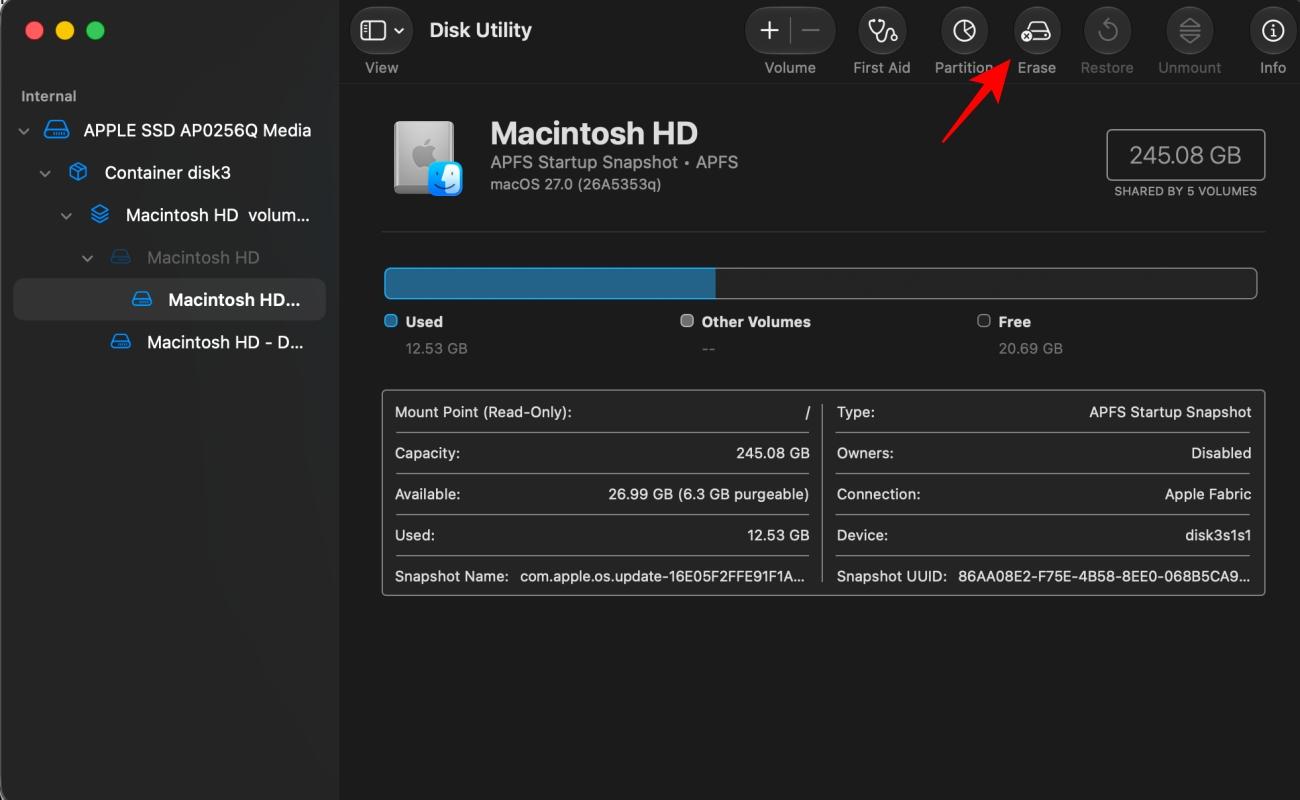
Task: Click the SHARED BY 5 VOLUMES caption
Action: tap(1185, 191)
